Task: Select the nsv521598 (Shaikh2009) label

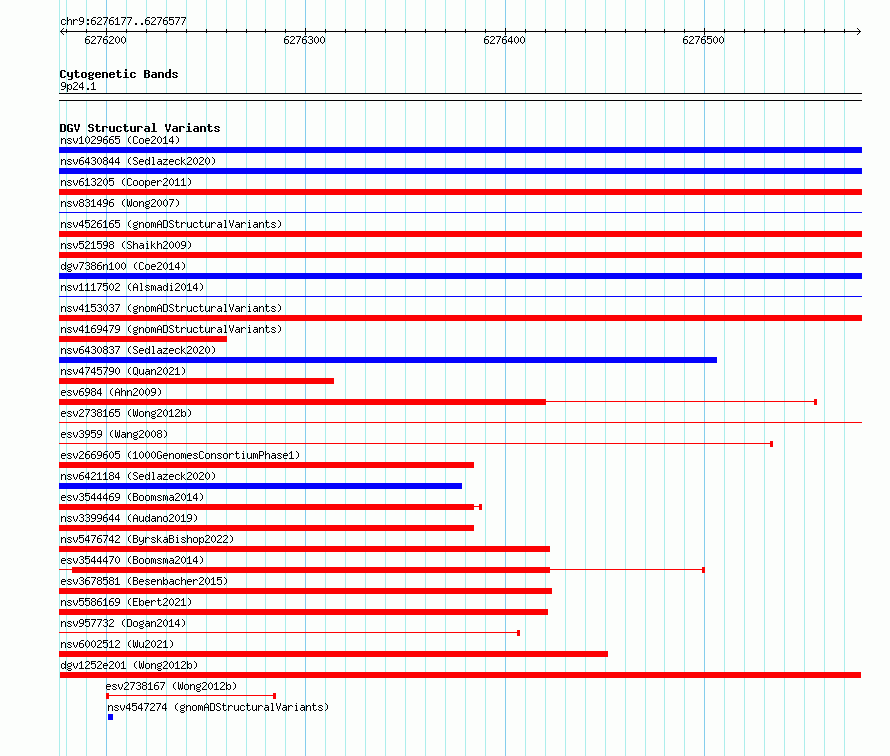Action: tap(126, 245)
